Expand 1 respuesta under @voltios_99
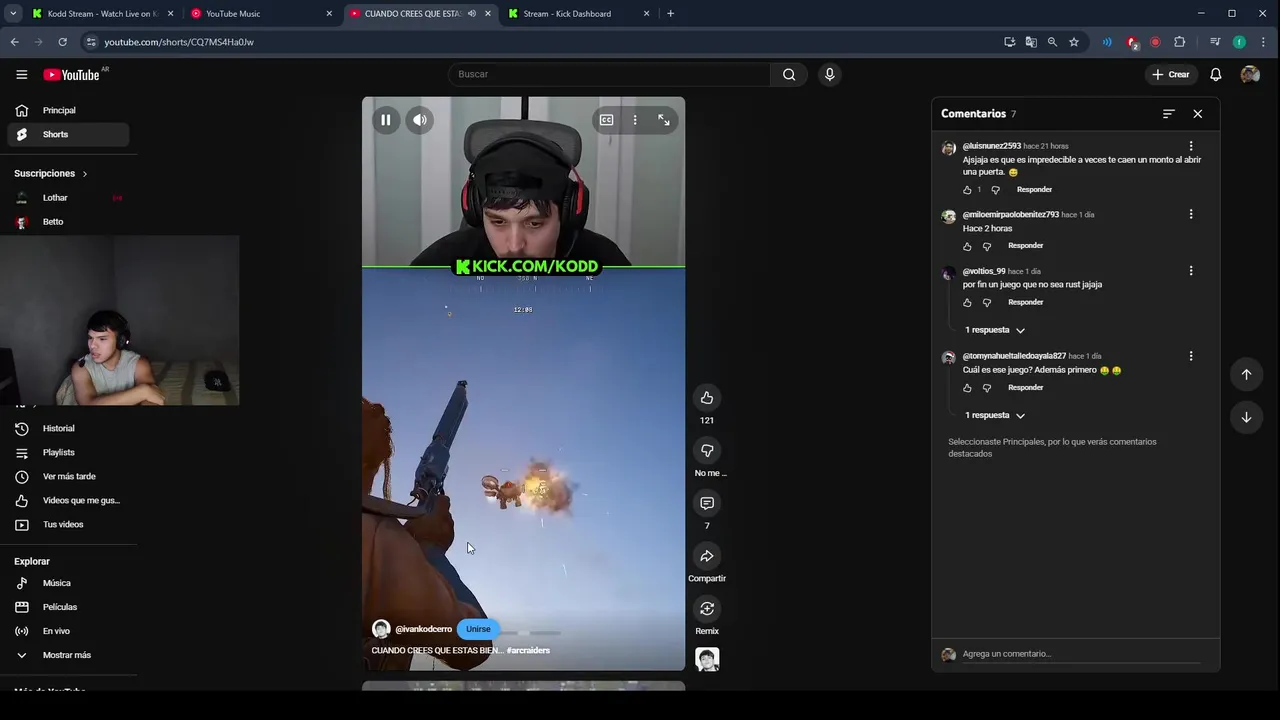Viewport: 1280px width, 720px height. (x=995, y=330)
